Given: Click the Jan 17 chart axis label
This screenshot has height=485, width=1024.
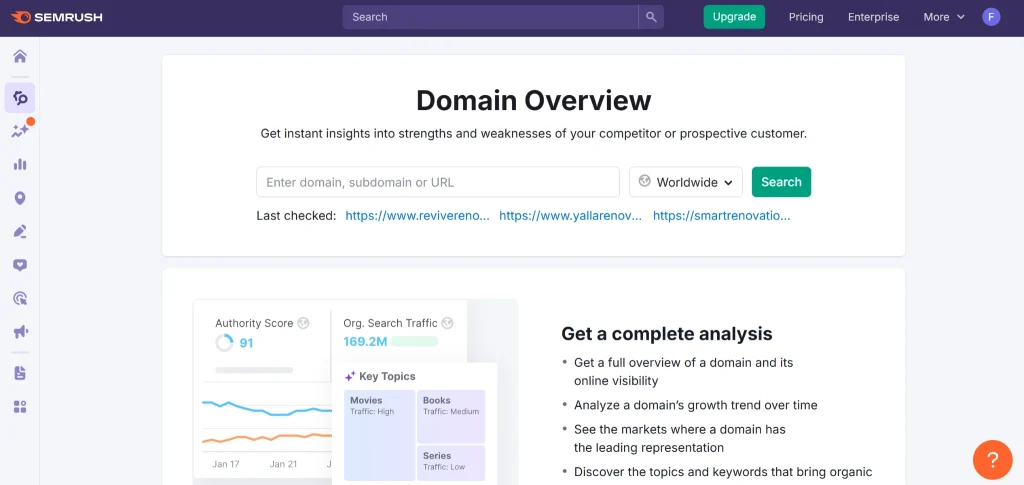Looking at the screenshot, I should point(226,464).
